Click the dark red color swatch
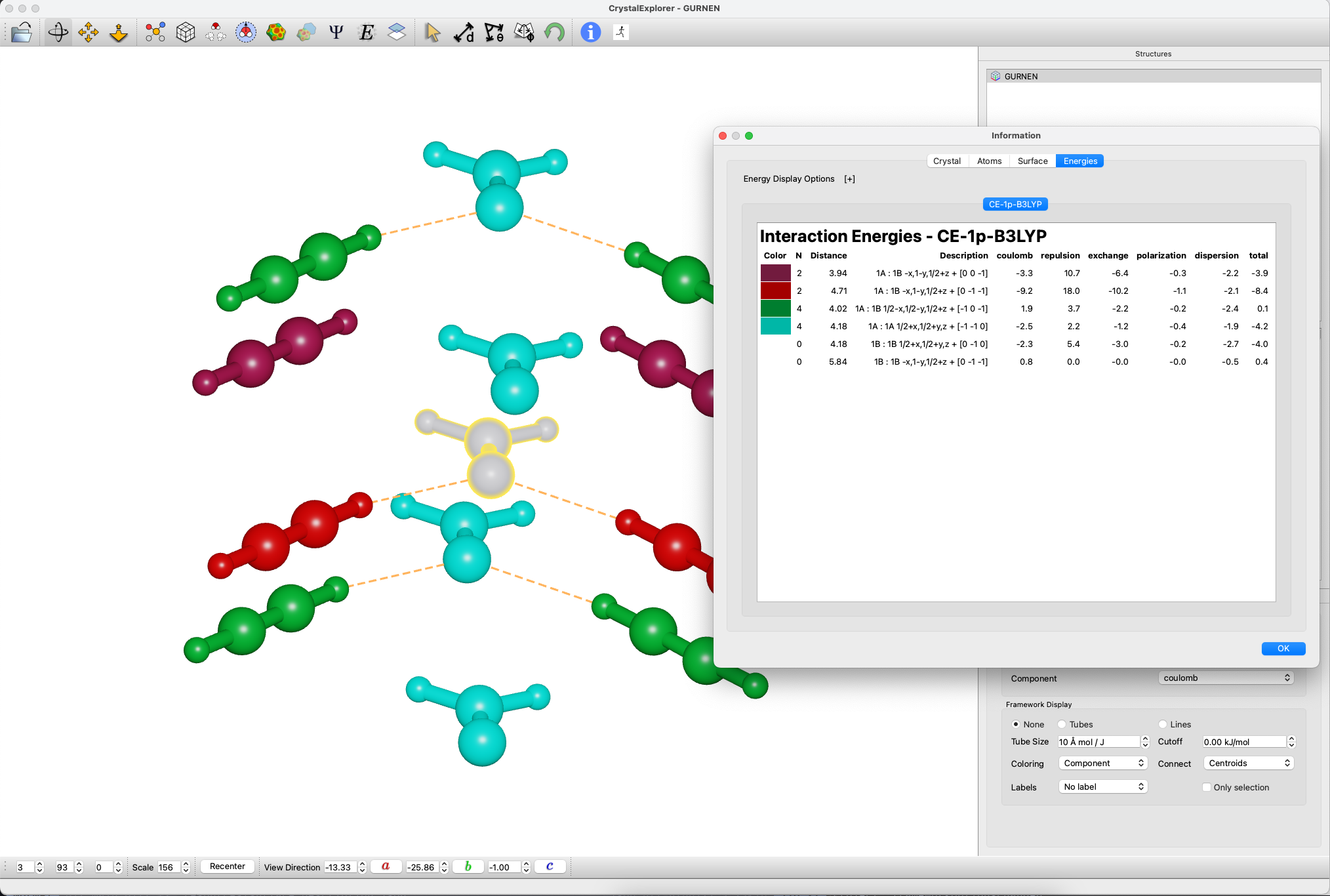Viewport: 1330px width, 896px height. (775, 291)
